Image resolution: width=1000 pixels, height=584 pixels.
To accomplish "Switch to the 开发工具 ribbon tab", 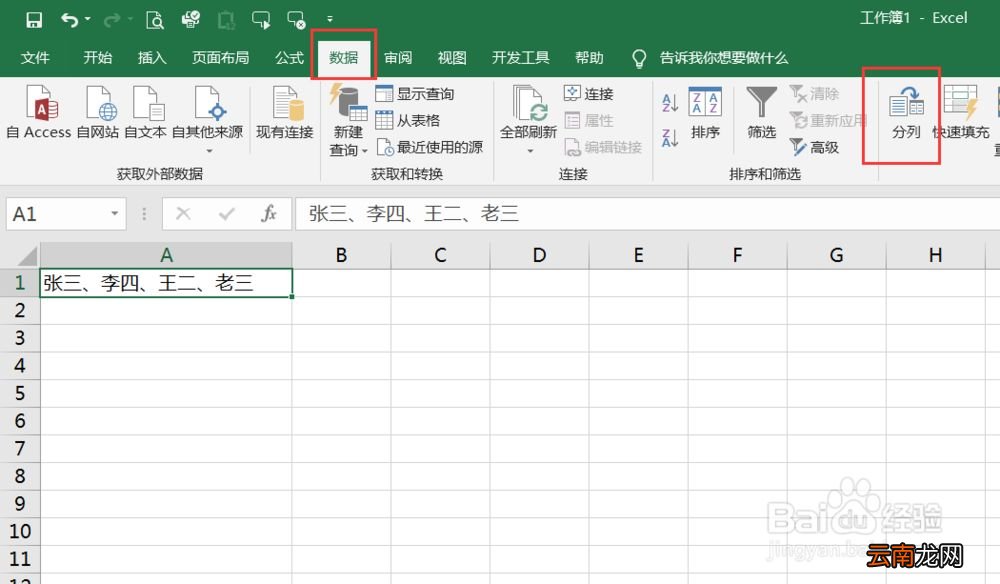I will (x=520, y=58).
